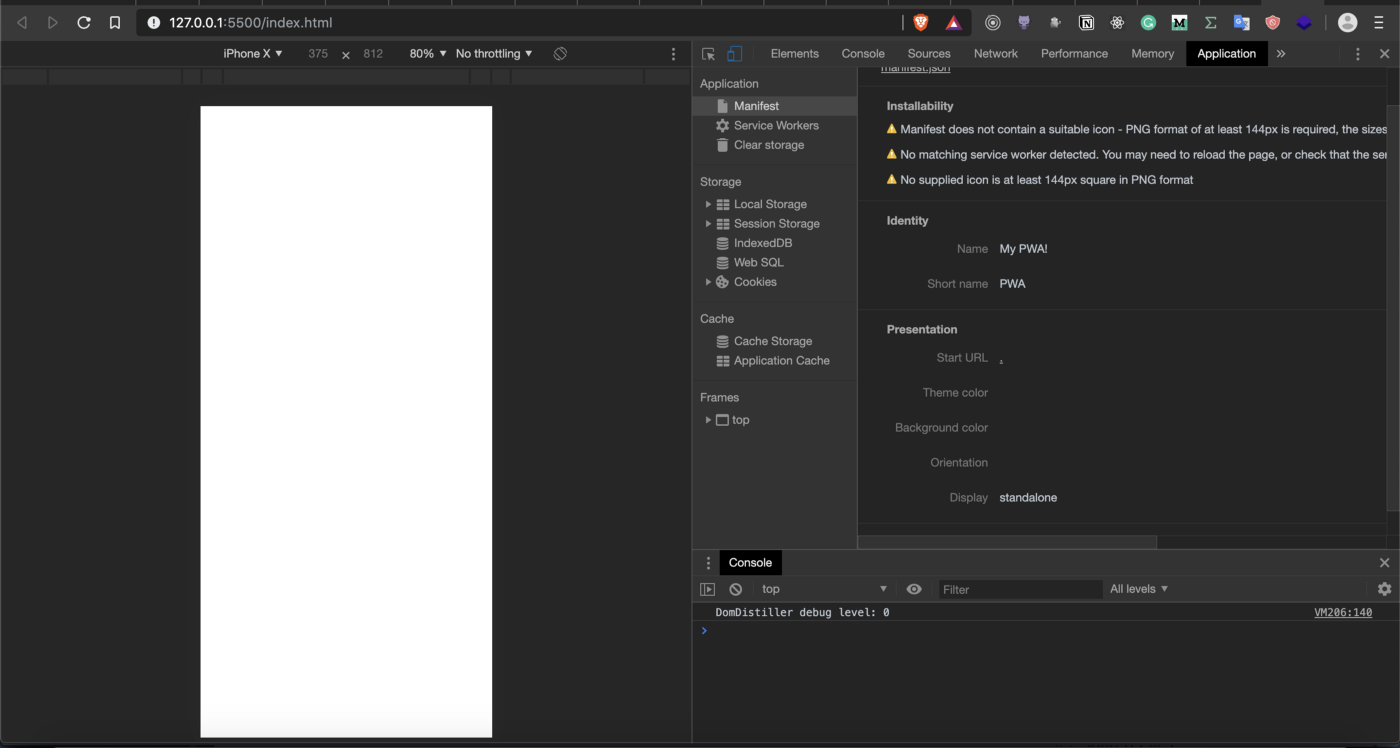The height and width of the screenshot is (748, 1400).
Task: Open the No throttling dropdown
Action: pos(494,54)
